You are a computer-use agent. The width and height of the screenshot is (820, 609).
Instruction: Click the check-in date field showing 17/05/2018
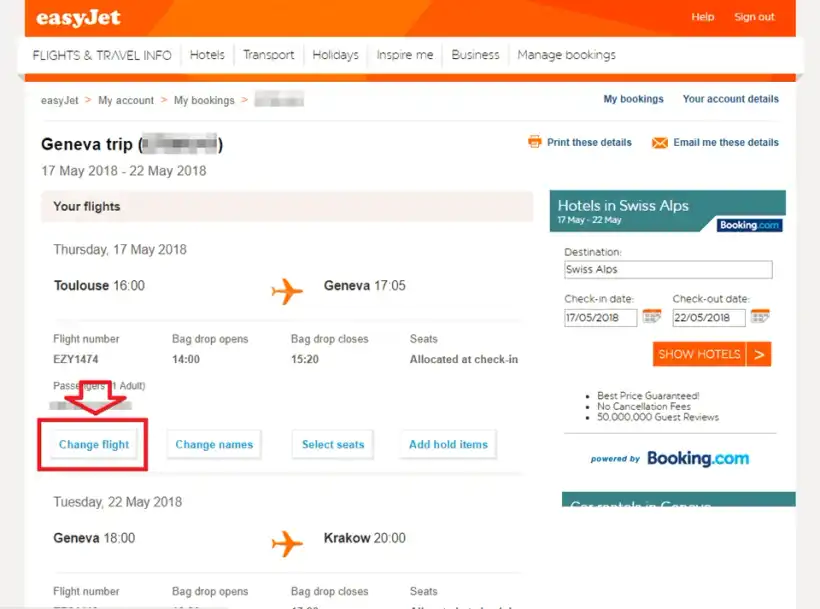point(600,316)
